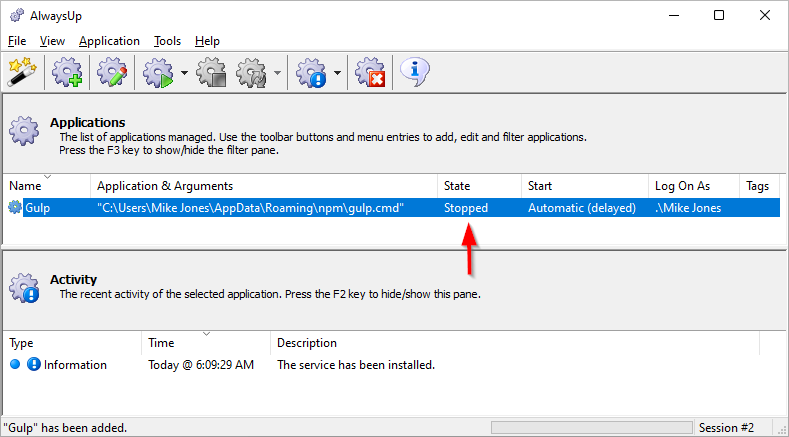Click the blue dot icon in the activity row
Screen dimensions: 789x437
pyautogui.click(x=15, y=364)
